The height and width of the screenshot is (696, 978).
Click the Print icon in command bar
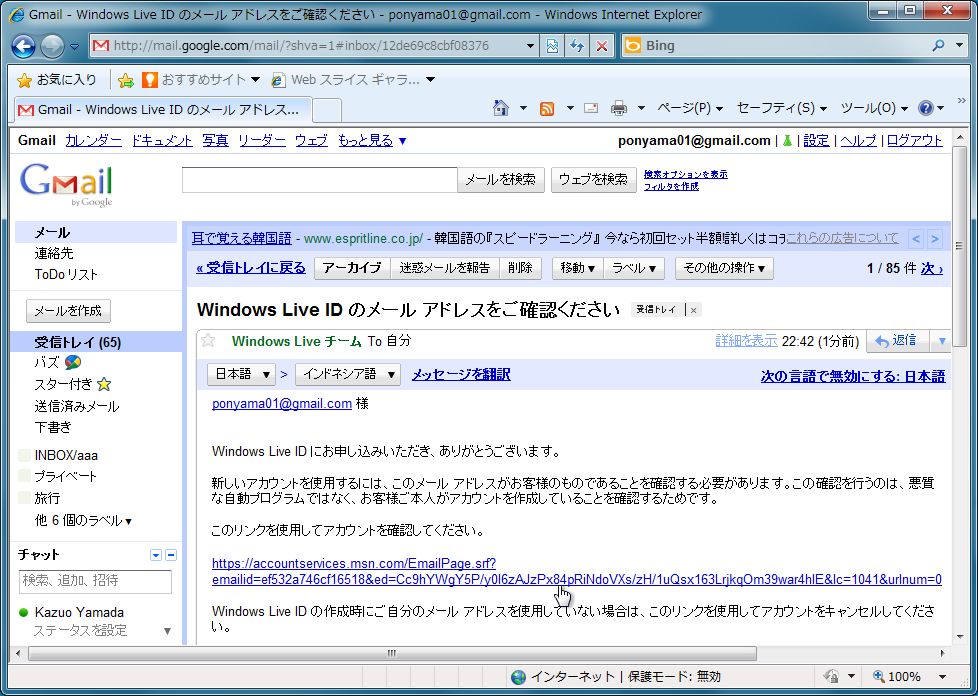tap(619, 109)
